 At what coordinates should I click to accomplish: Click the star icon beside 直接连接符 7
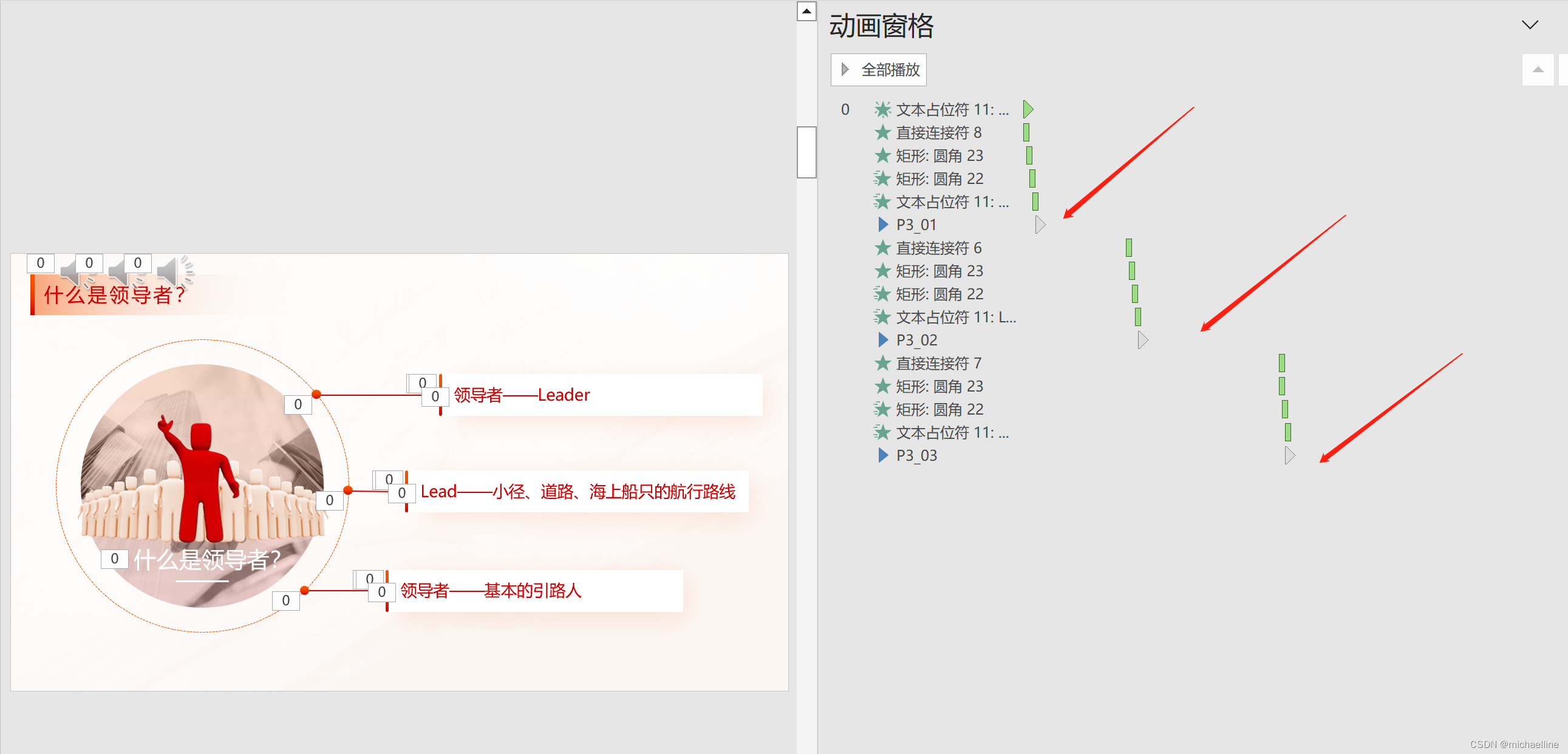pos(882,363)
